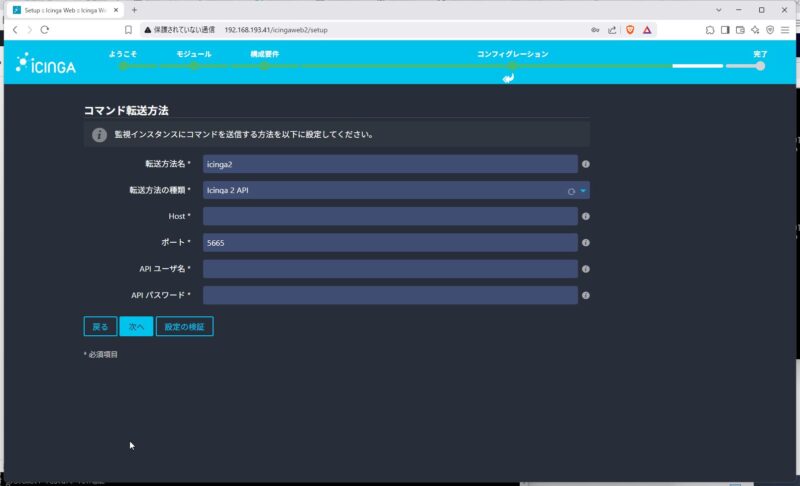Click 戻る button
The width and height of the screenshot is (800, 486).
[100, 326]
